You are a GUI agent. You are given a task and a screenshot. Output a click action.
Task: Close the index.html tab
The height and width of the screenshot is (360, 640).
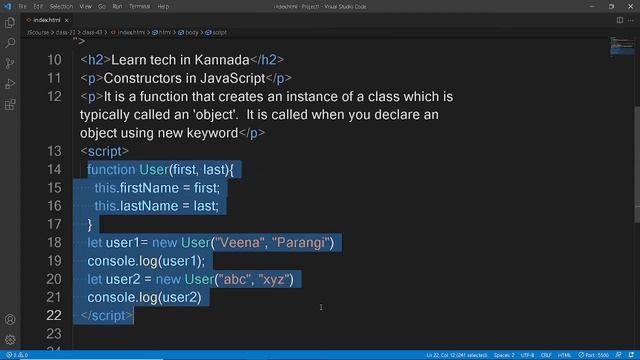tap(67, 20)
